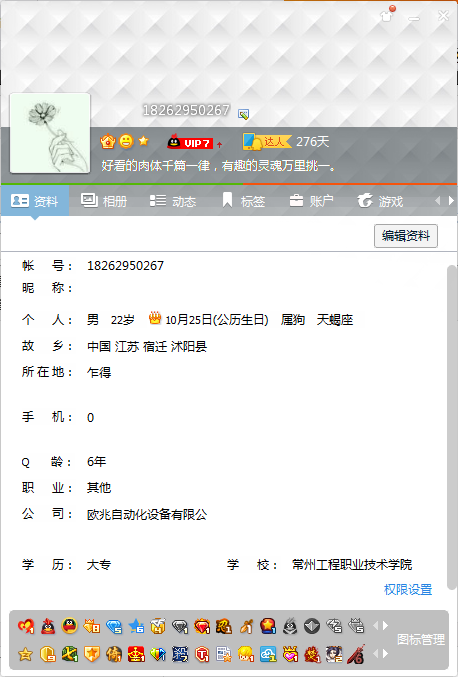Click the blue star level 6 badge
458x677 pixels.
pyautogui.click(x=136, y=626)
